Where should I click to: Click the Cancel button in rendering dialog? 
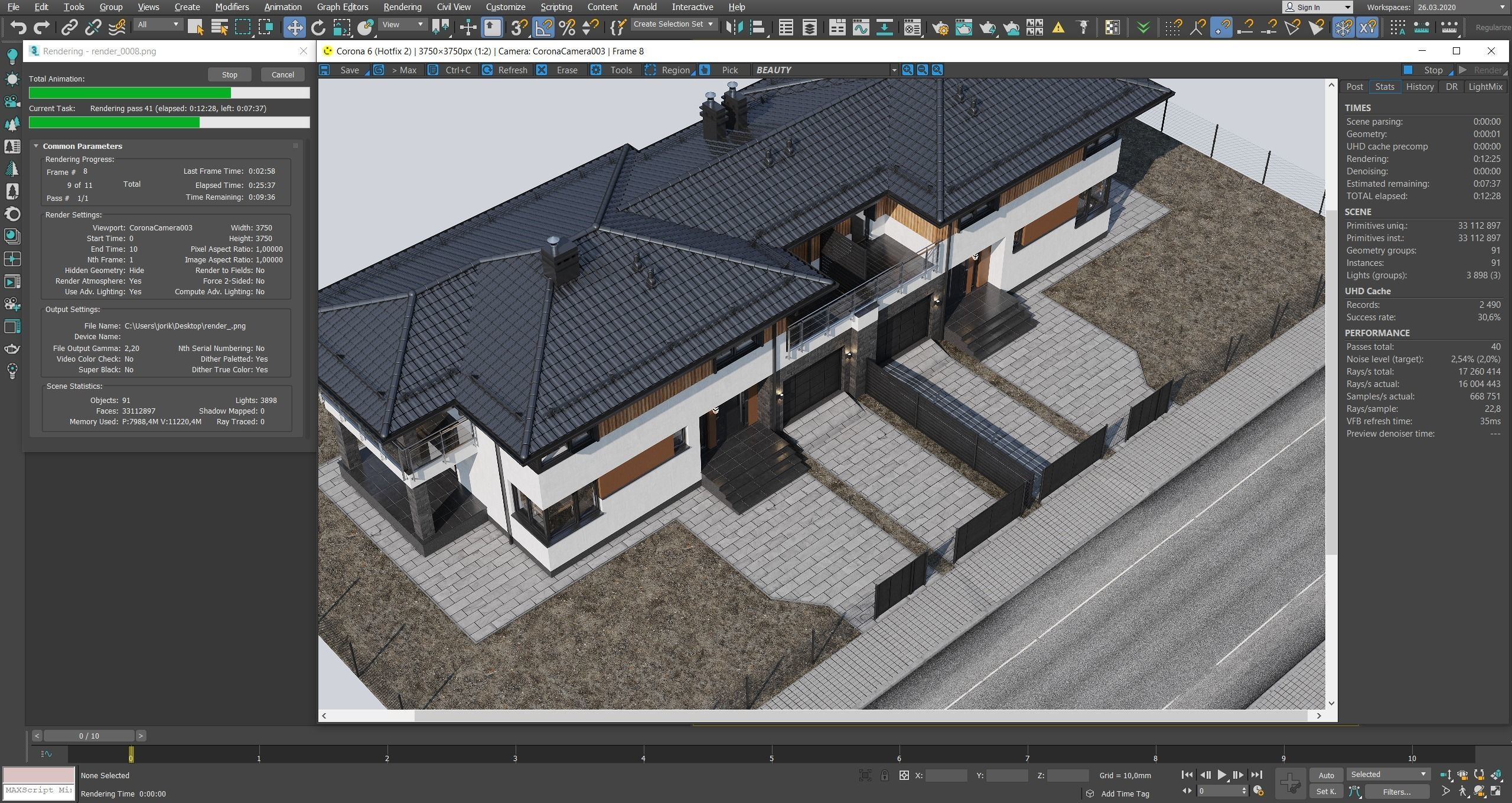(282, 74)
